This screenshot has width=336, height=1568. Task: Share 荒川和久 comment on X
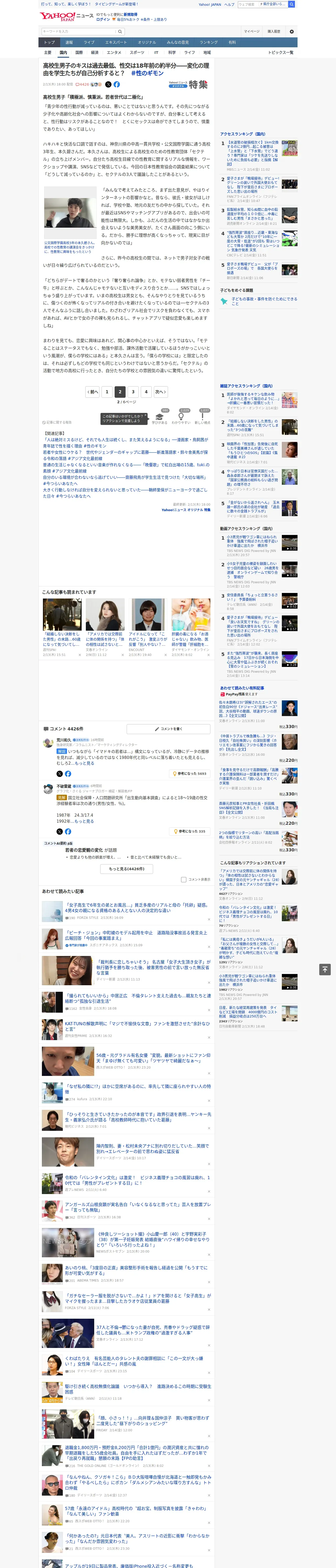(x=60, y=774)
